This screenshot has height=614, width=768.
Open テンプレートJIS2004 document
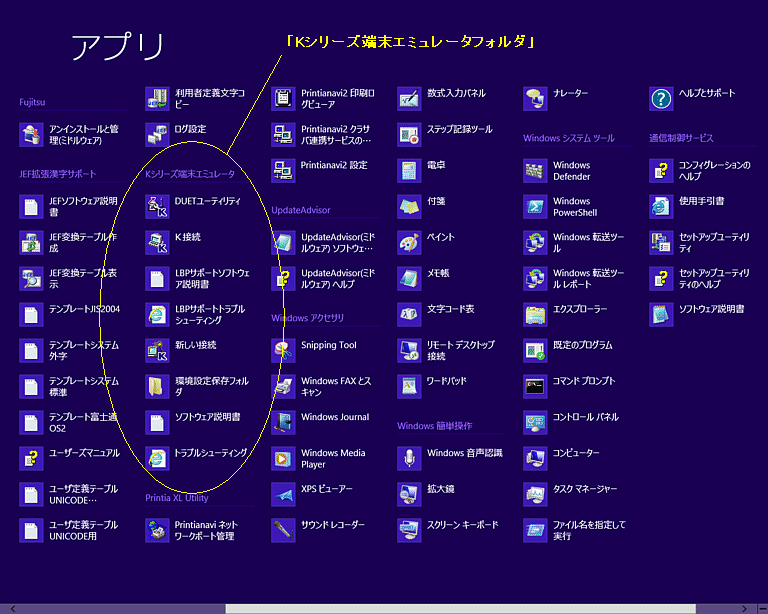pyautogui.click(x=31, y=314)
